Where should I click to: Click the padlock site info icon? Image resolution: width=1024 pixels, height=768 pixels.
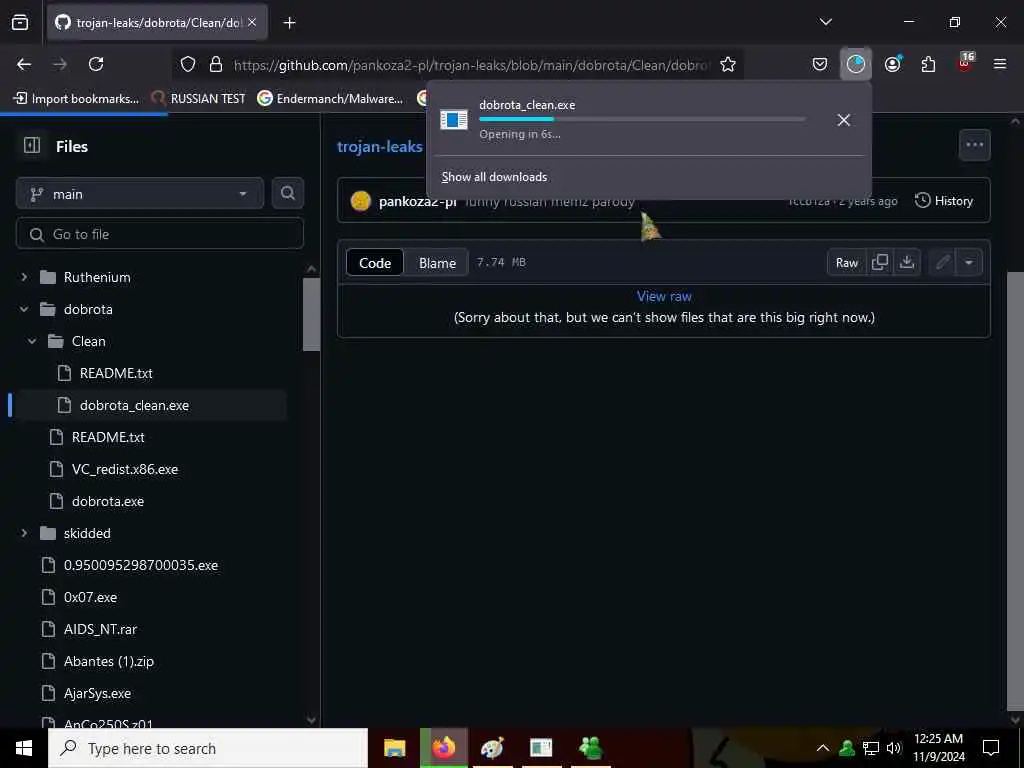[x=216, y=64]
